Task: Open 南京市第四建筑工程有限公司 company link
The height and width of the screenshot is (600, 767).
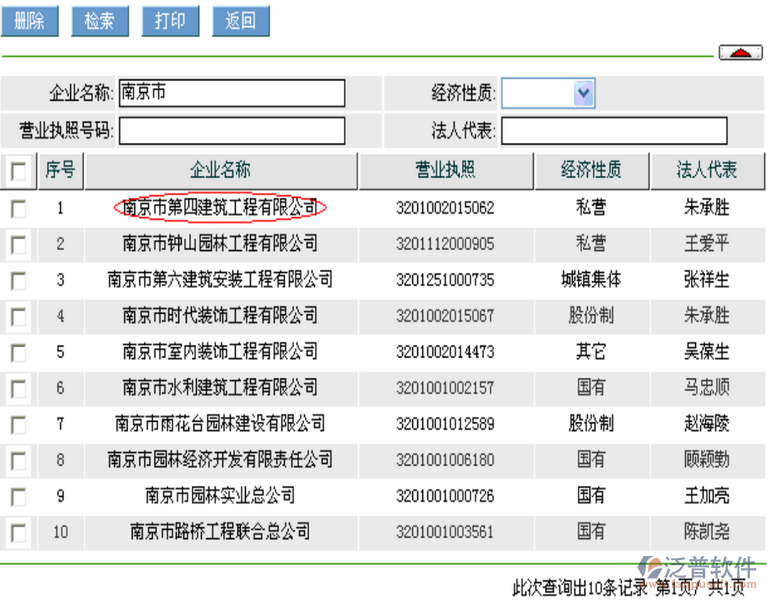Action: (x=220, y=208)
